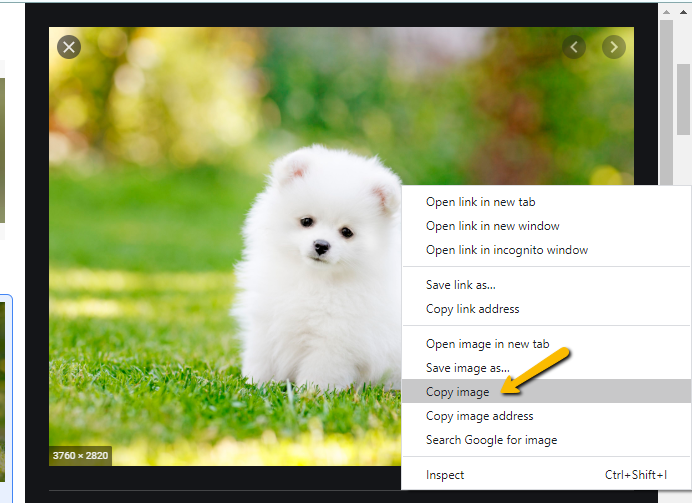Select "Open link in new tab"
This screenshot has width=692, height=503.
(x=480, y=202)
